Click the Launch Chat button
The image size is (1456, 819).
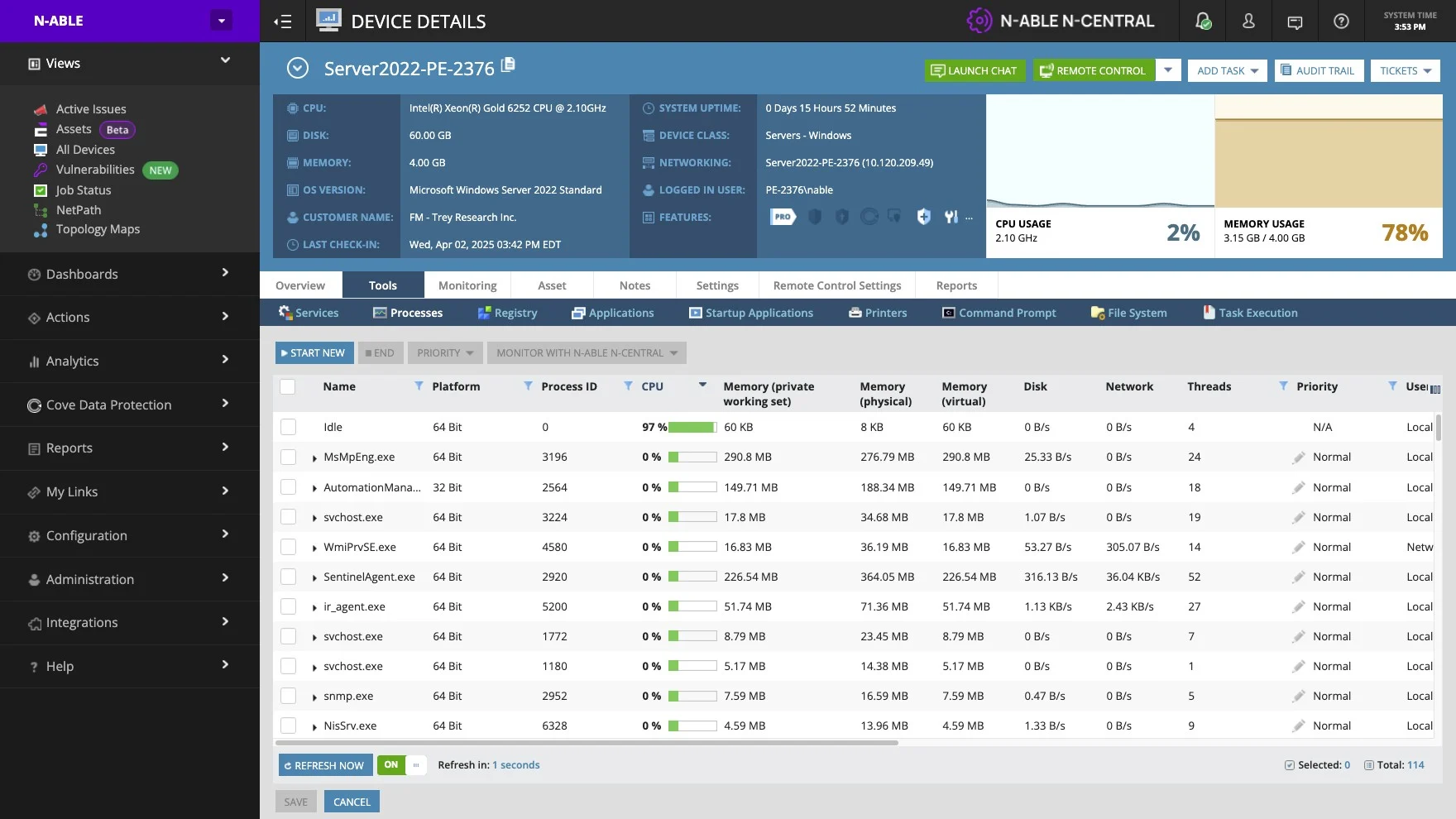pyautogui.click(x=975, y=70)
